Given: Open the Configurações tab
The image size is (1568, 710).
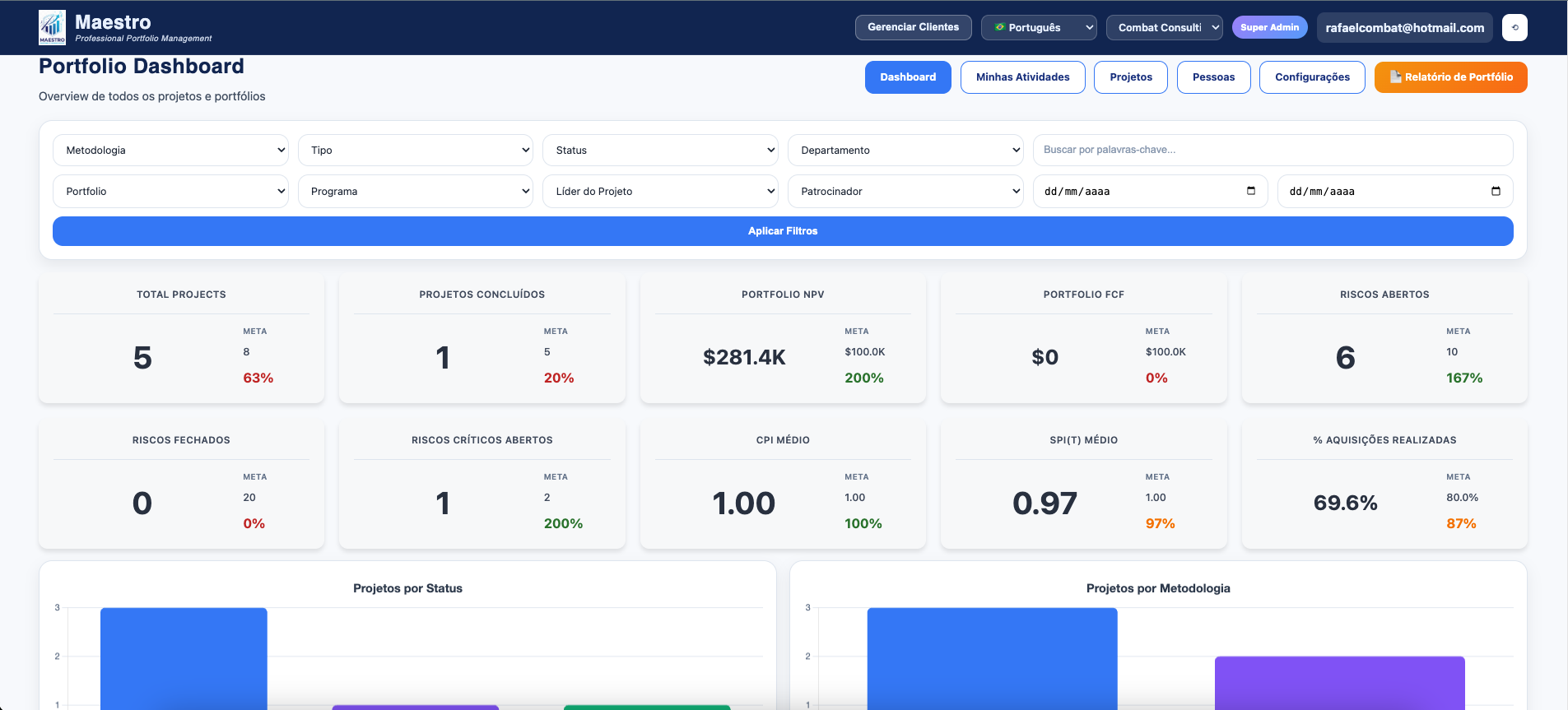Looking at the screenshot, I should [1311, 77].
